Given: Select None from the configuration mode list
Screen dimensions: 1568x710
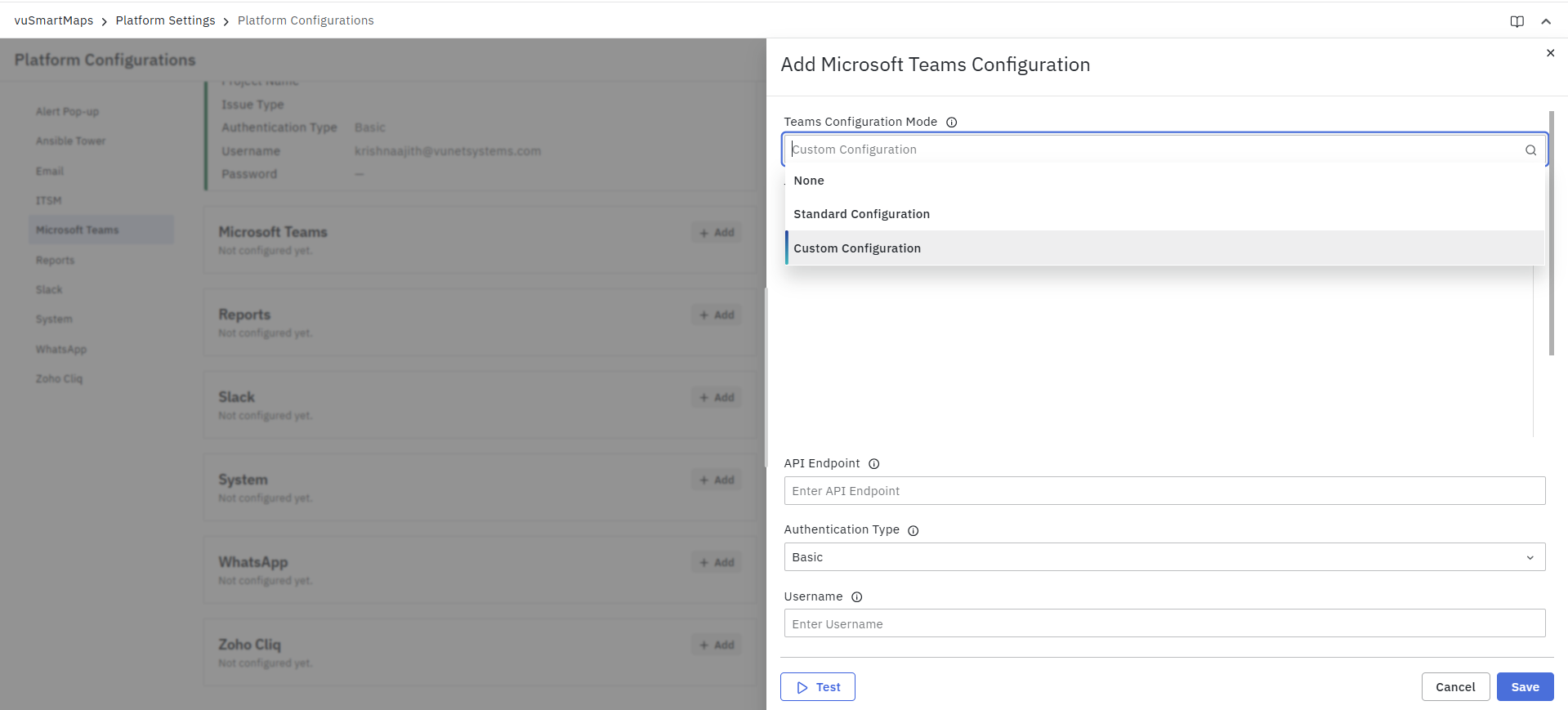Looking at the screenshot, I should [809, 181].
